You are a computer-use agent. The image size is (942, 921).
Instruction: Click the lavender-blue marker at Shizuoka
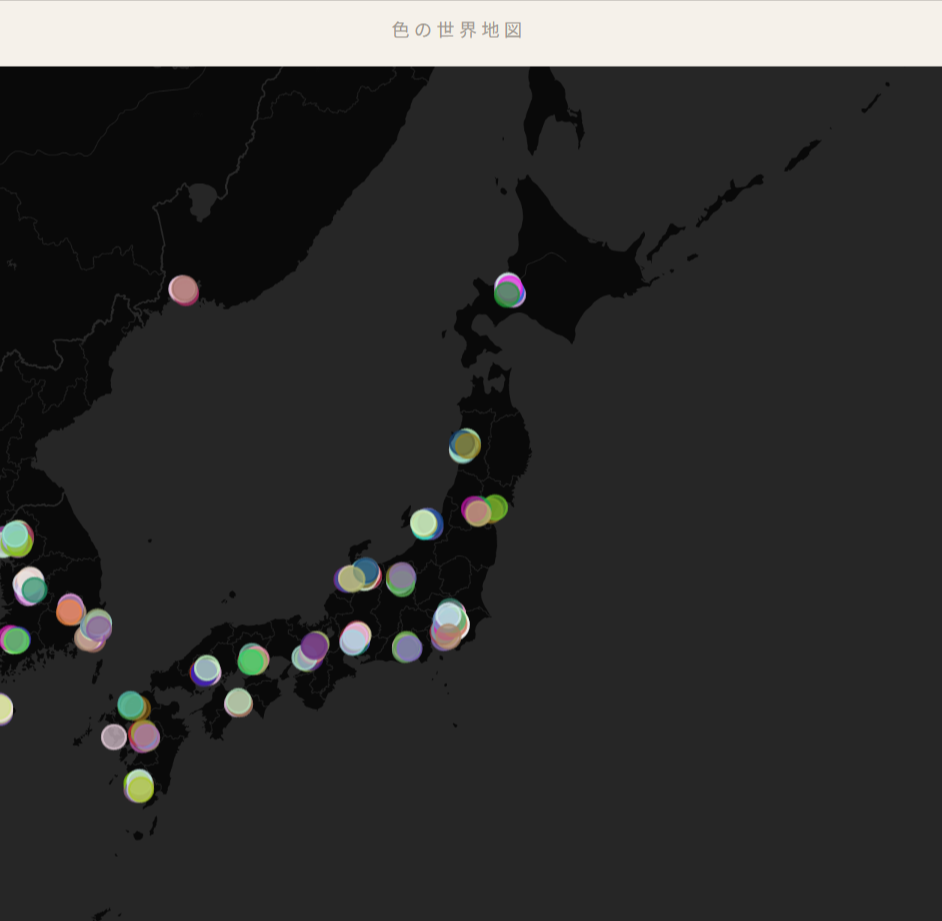408,648
